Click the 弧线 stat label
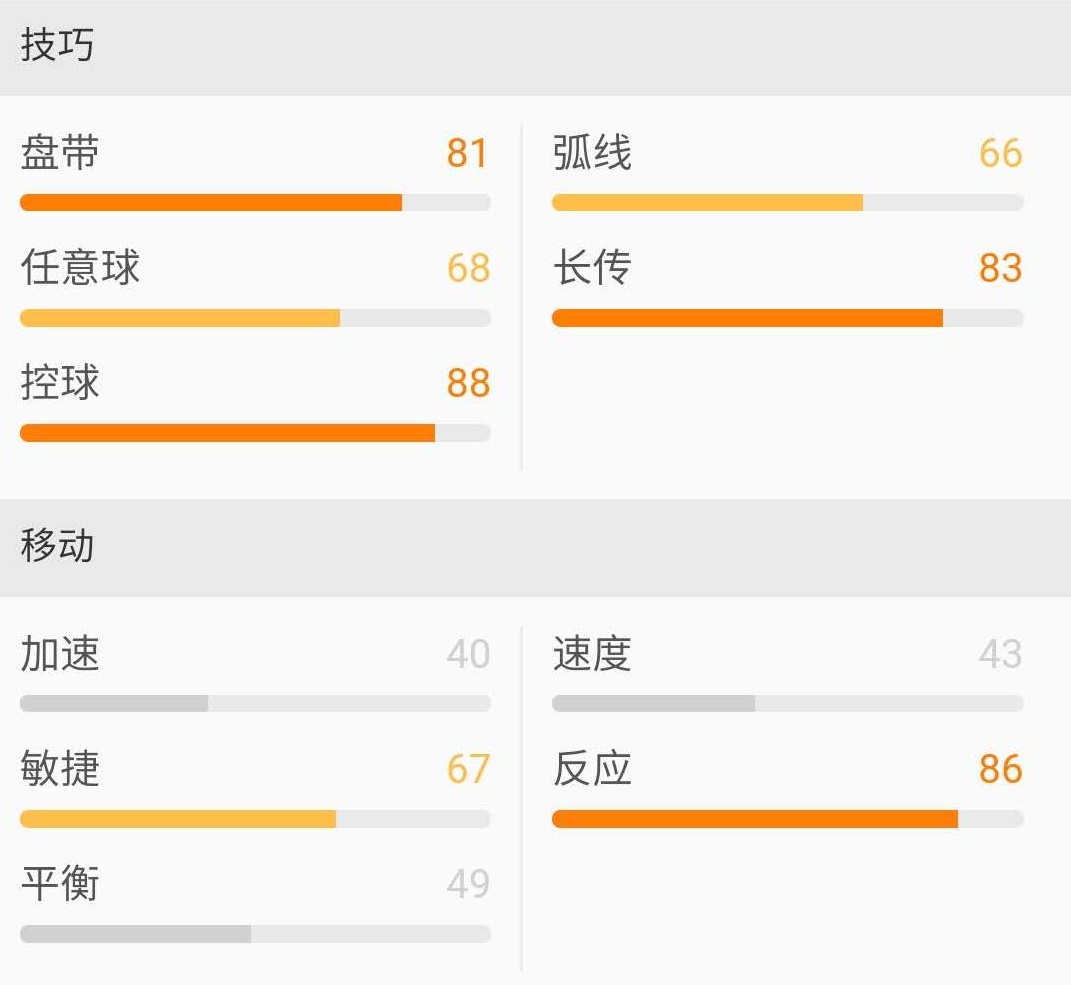 point(592,154)
